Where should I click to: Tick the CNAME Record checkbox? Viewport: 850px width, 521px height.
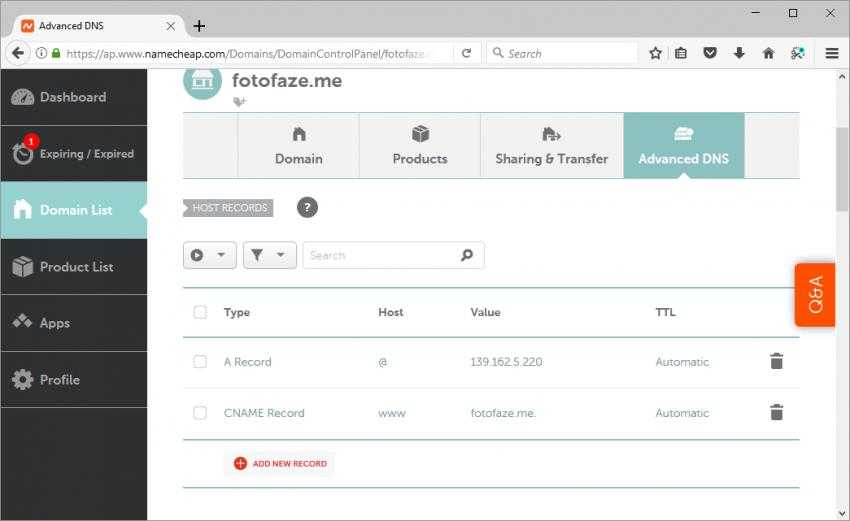(200, 413)
